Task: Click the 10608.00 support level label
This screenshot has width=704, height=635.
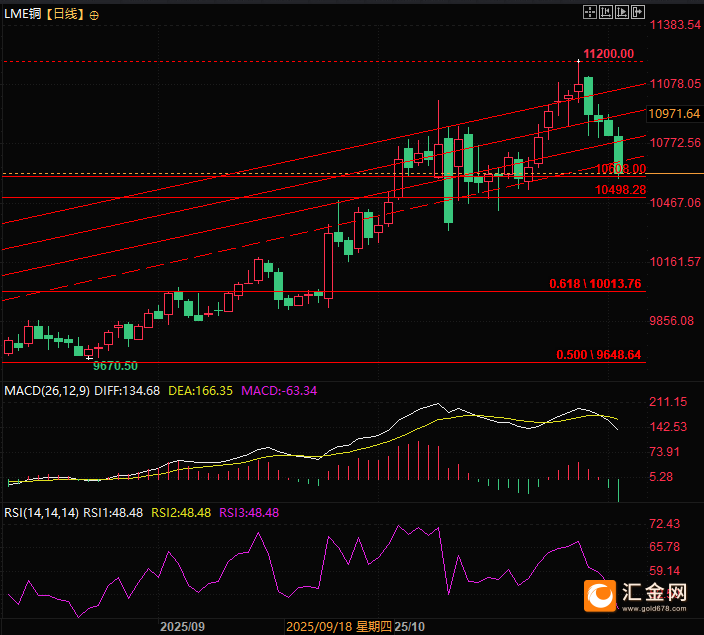Action: click(x=621, y=169)
